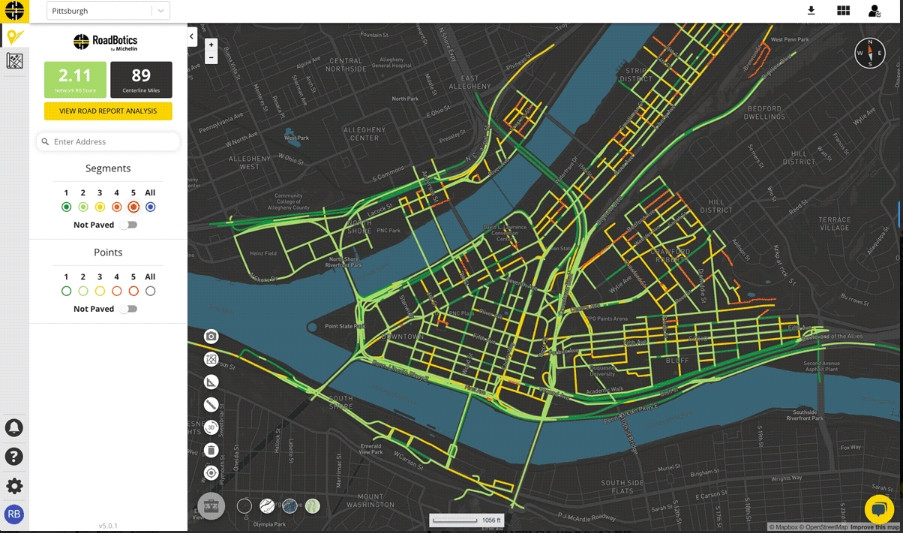Open the Pittsburgh city dropdown
903x533 pixels.
pos(108,11)
